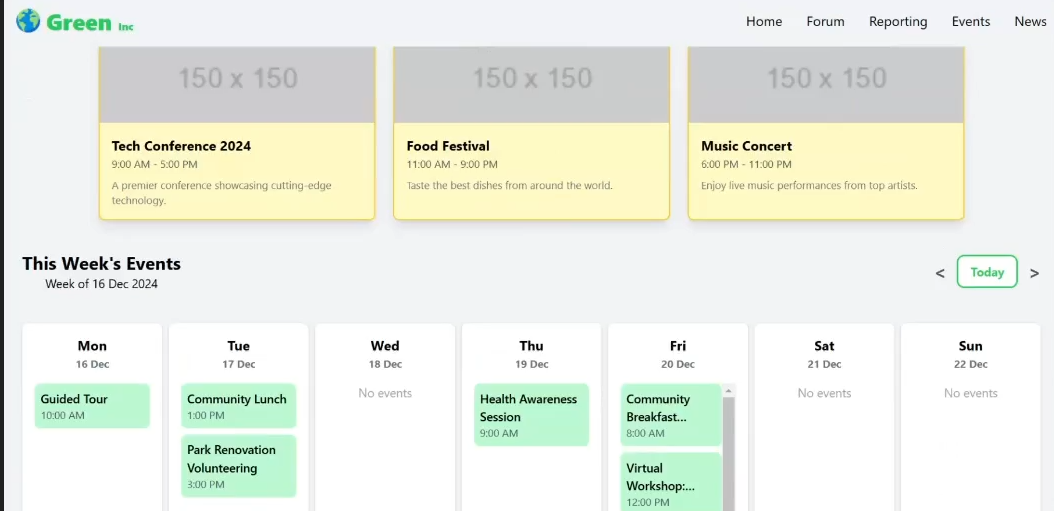Navigate to the Reporting section
This screenshot has width=1054, height=511.
point(897,21)
